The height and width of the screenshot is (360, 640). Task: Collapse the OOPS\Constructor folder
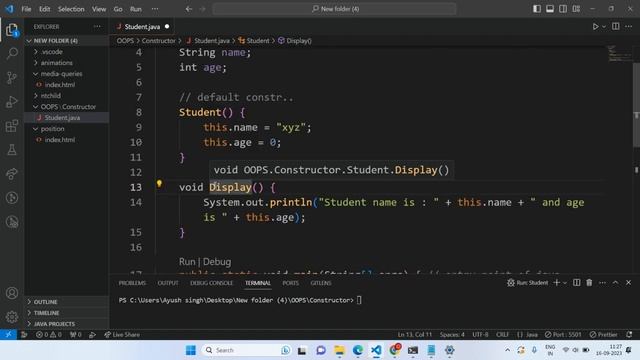point(67,107)
